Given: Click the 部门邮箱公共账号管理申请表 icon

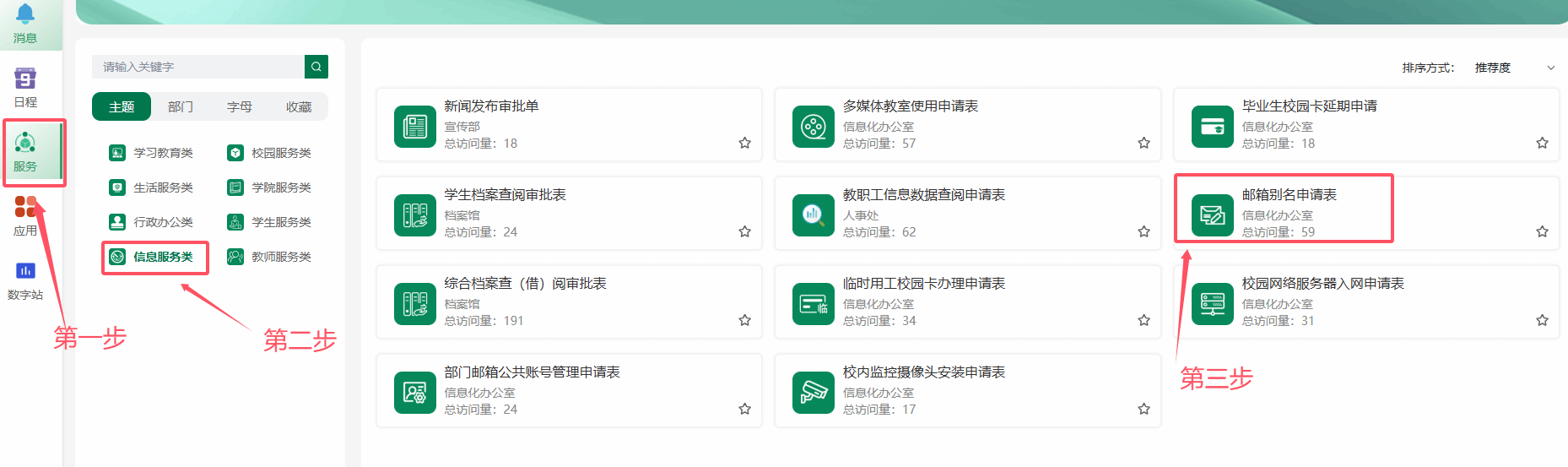Looking at the screenshot, I should (x=415, y=392).
